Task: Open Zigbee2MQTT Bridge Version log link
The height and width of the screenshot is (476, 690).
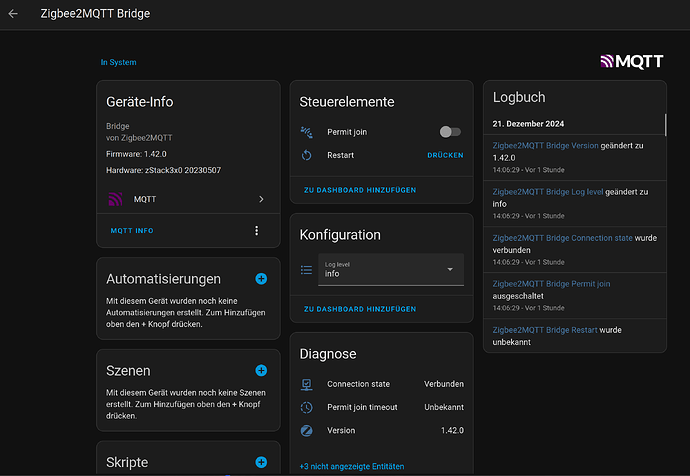Action: tap(545, 146)
